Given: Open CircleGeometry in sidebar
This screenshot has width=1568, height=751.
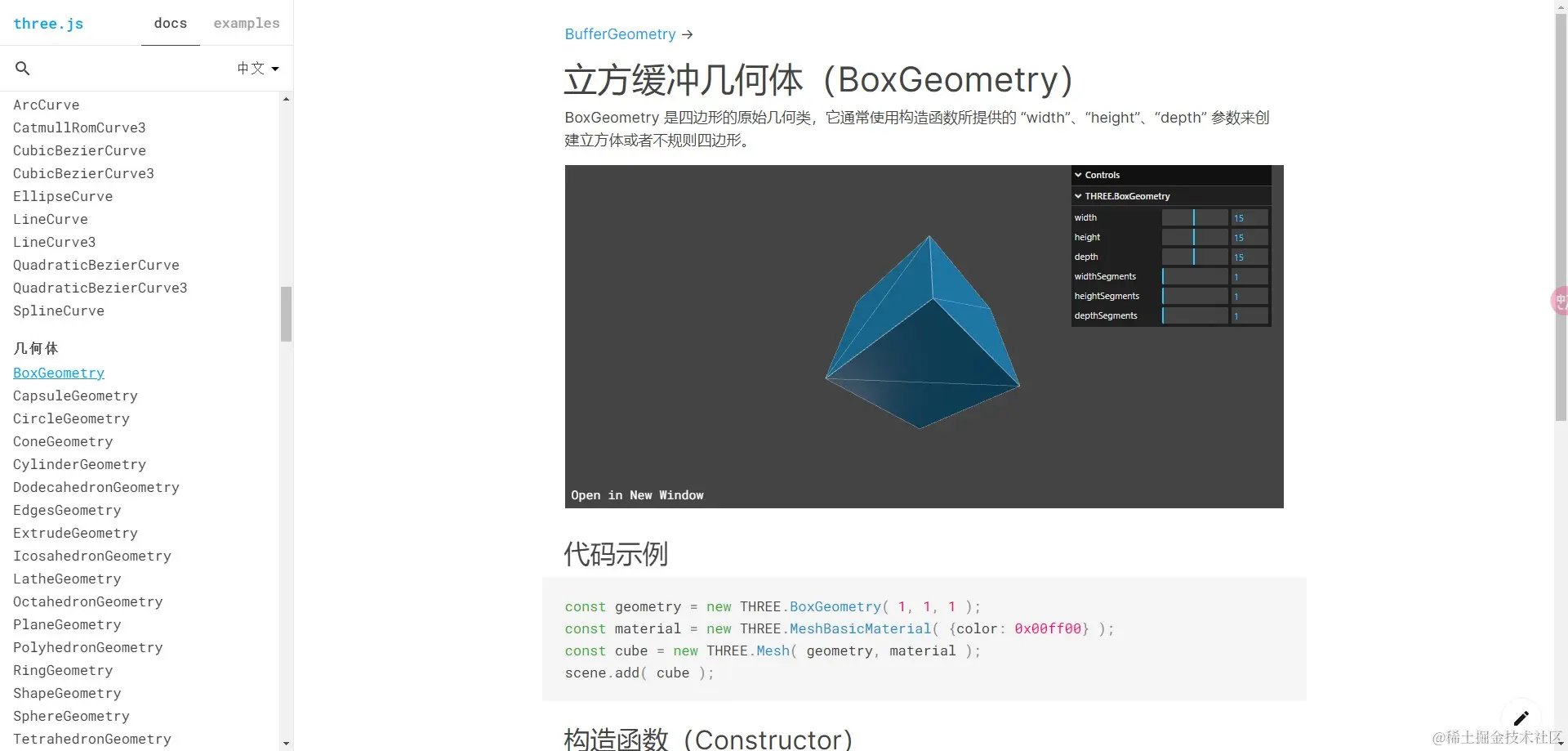Looking at the screenshot, I should point(71,418).
